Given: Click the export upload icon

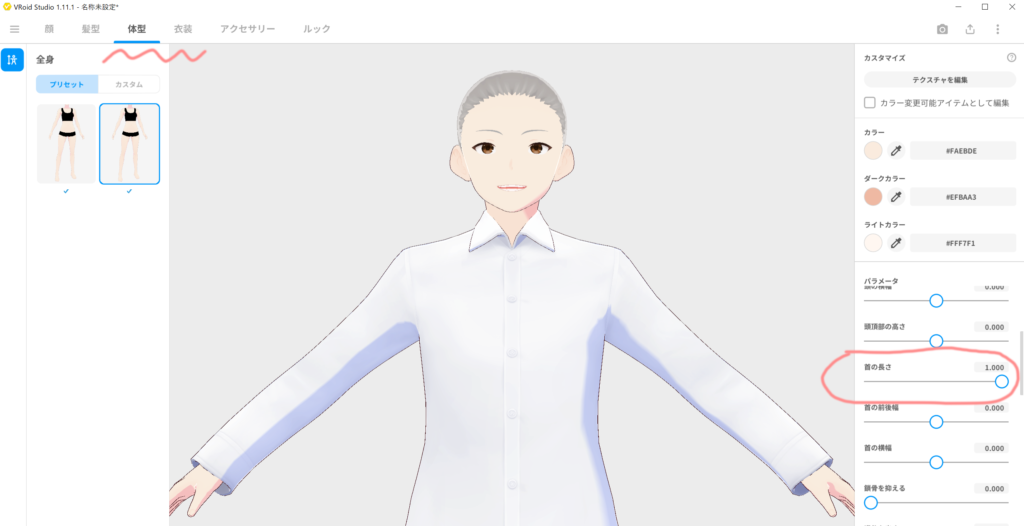Looking at the screenshot, I should pyautogui.click(x=970, y=30).
